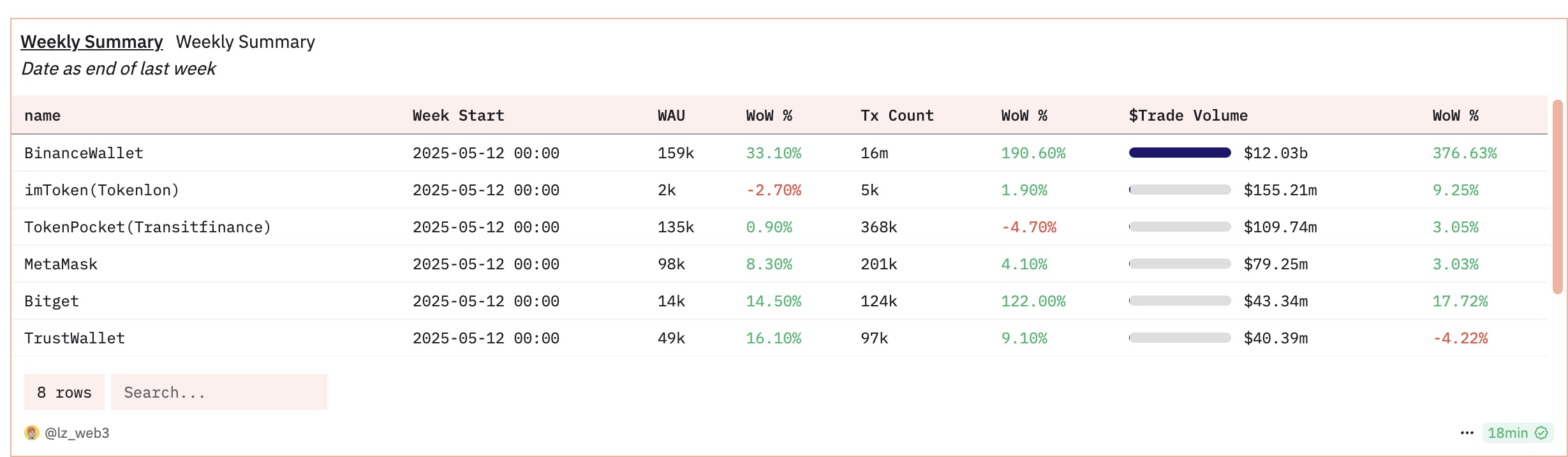This screenshot has height=457, width=1568.
Task: Sort by the $Trade Volume column header
Action: 1188,116
